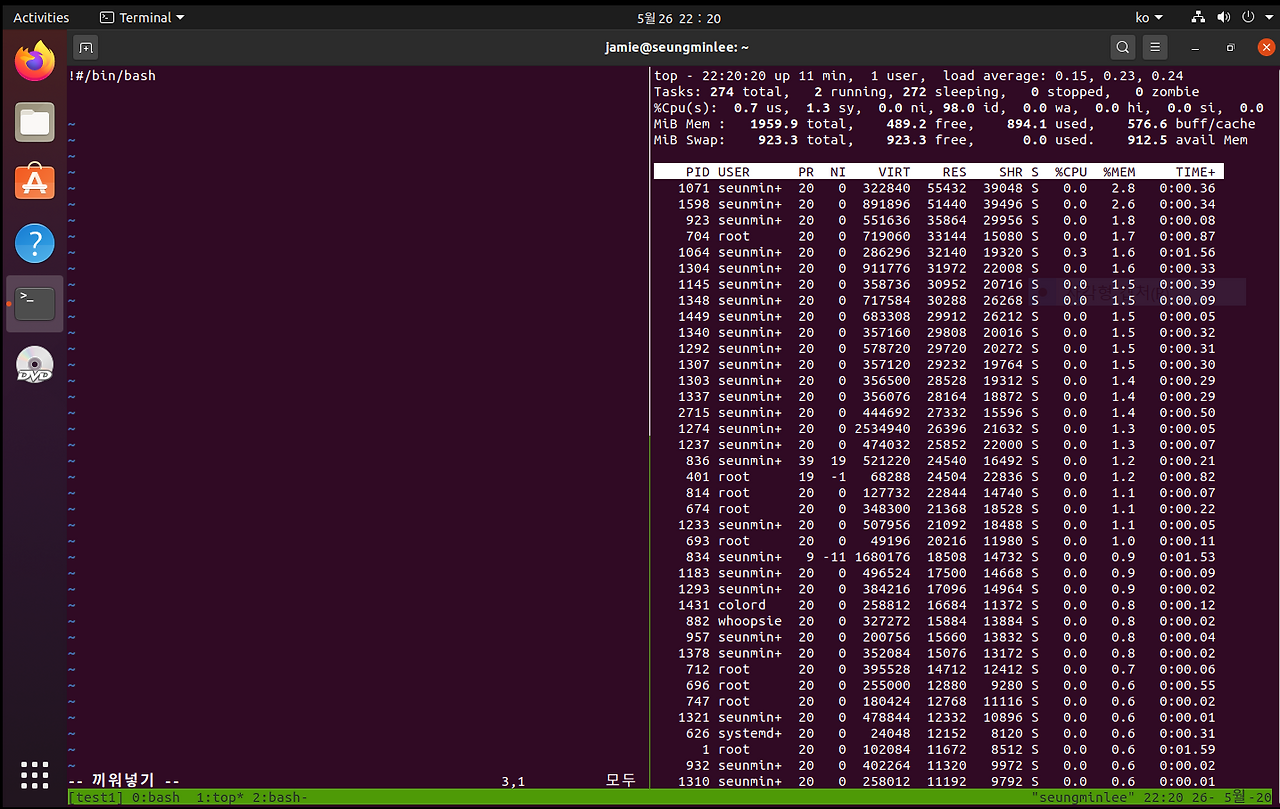The image size is (1280, 809).
Task: Select the PID 1064 process row
Action: [939, 252]
